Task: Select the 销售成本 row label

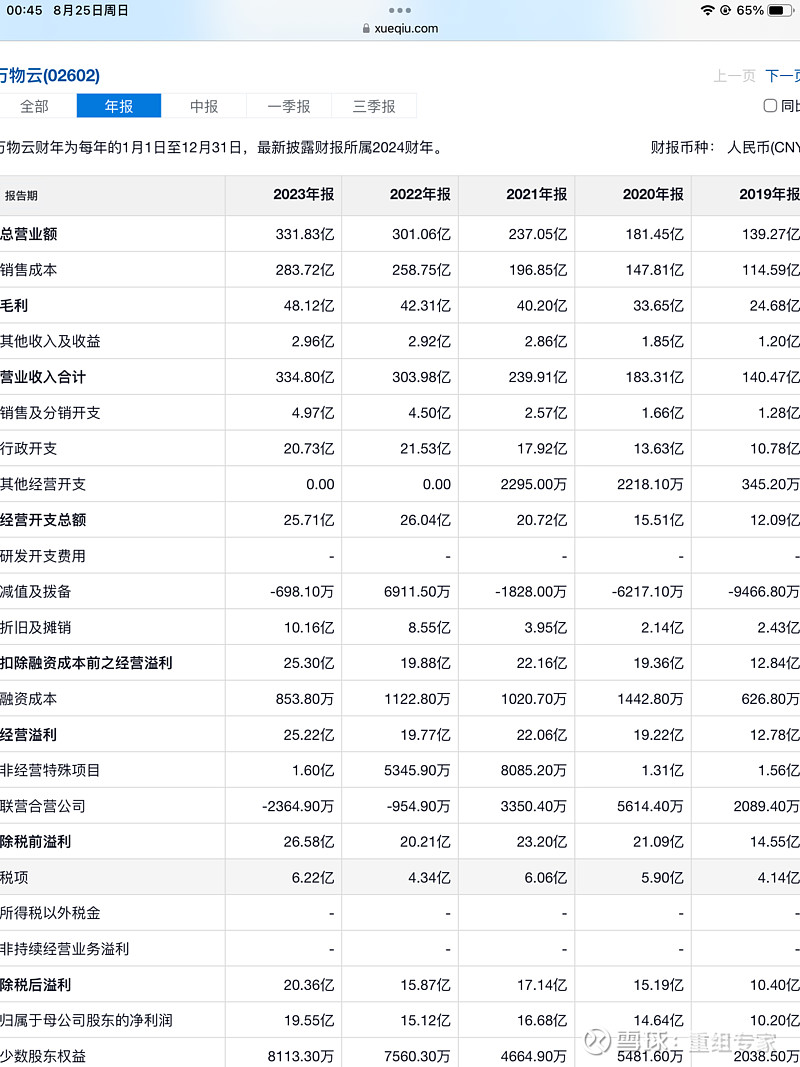Action: (29, 270)
